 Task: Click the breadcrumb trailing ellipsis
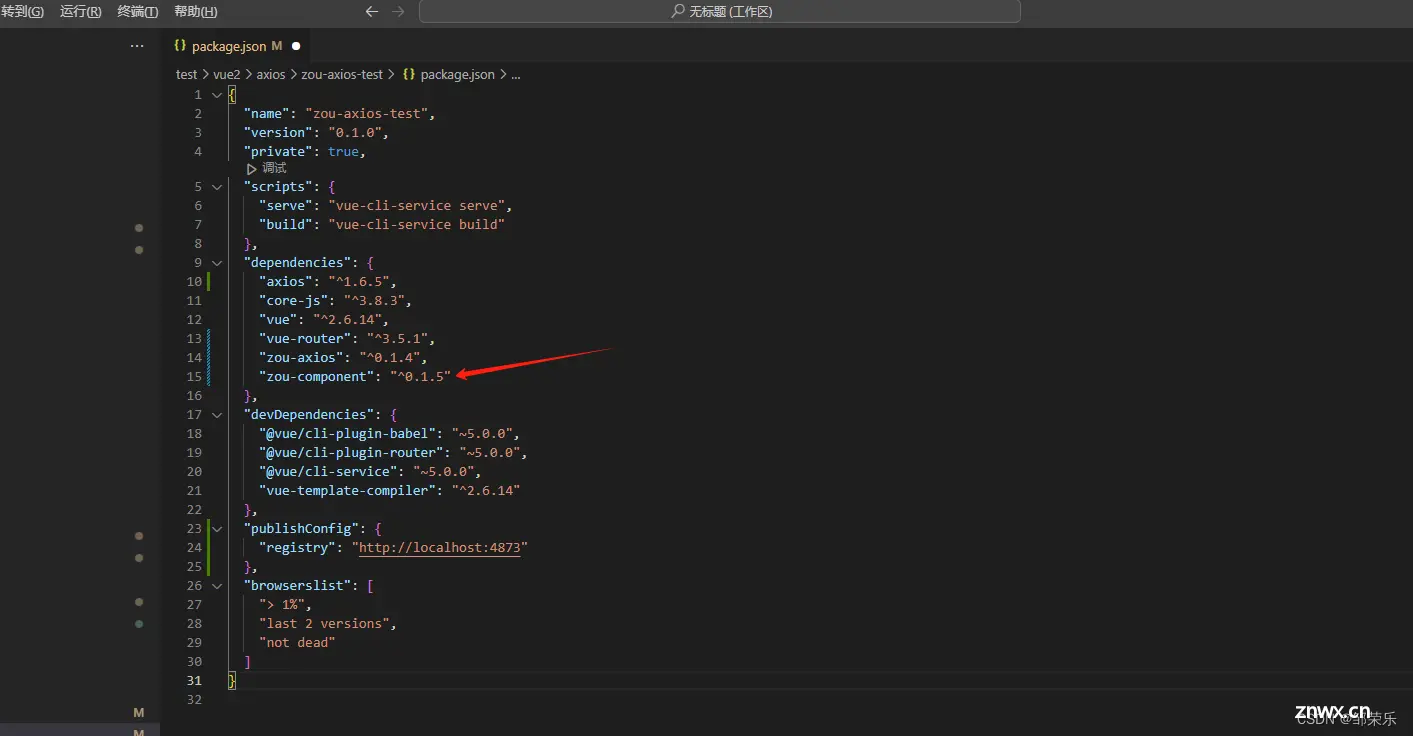coord(516,74)
